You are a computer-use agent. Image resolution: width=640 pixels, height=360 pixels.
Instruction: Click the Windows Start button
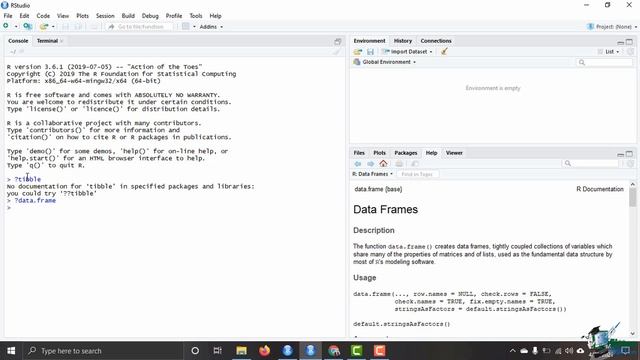click(11, 351)
